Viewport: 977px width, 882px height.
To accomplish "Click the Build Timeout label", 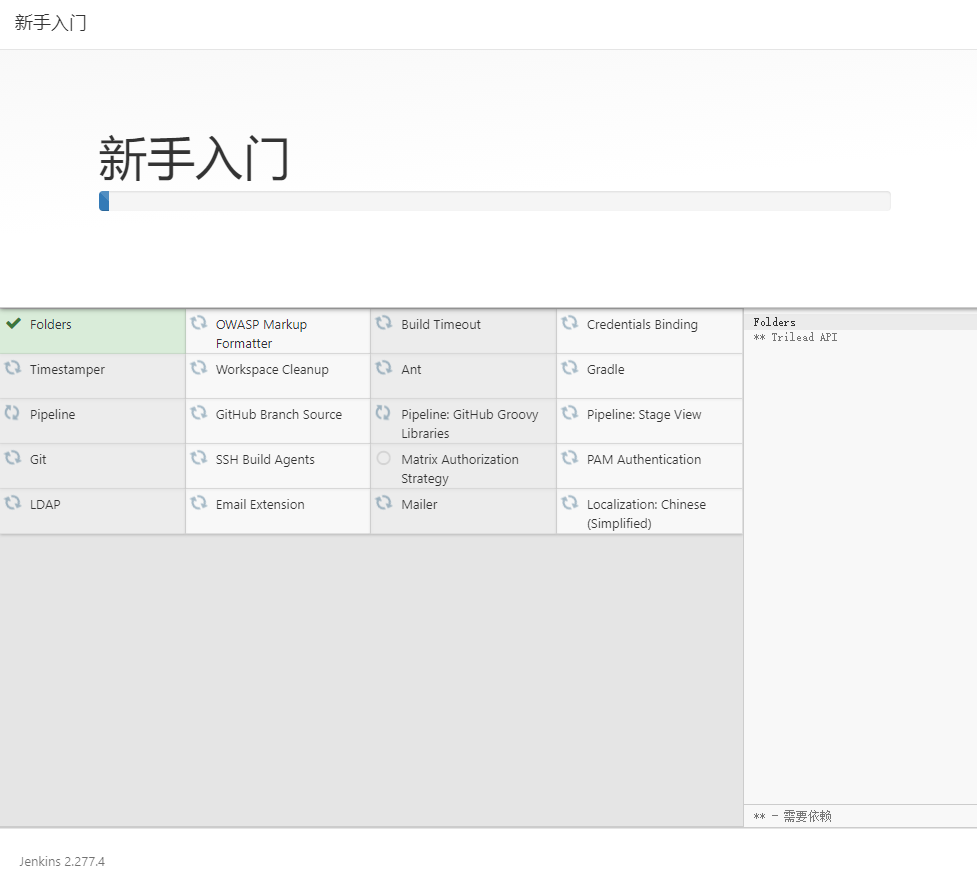I will click(441, 325).
